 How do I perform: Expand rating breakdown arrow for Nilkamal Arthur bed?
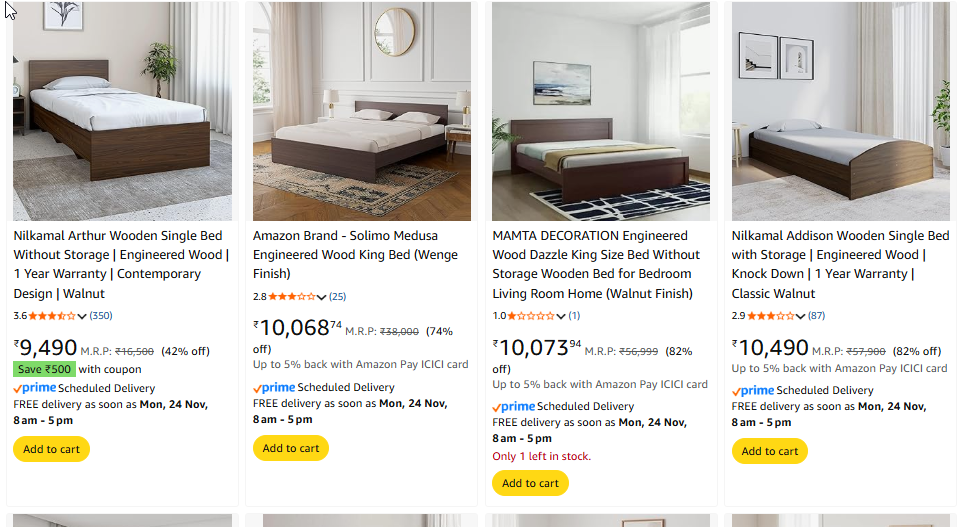tap(83, 317)
